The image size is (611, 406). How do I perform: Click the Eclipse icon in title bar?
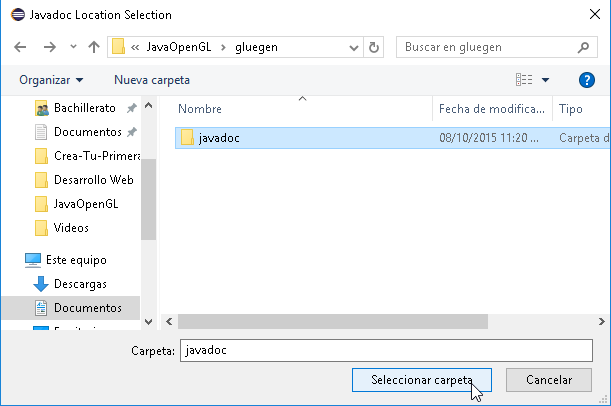[x=18, y=15]
